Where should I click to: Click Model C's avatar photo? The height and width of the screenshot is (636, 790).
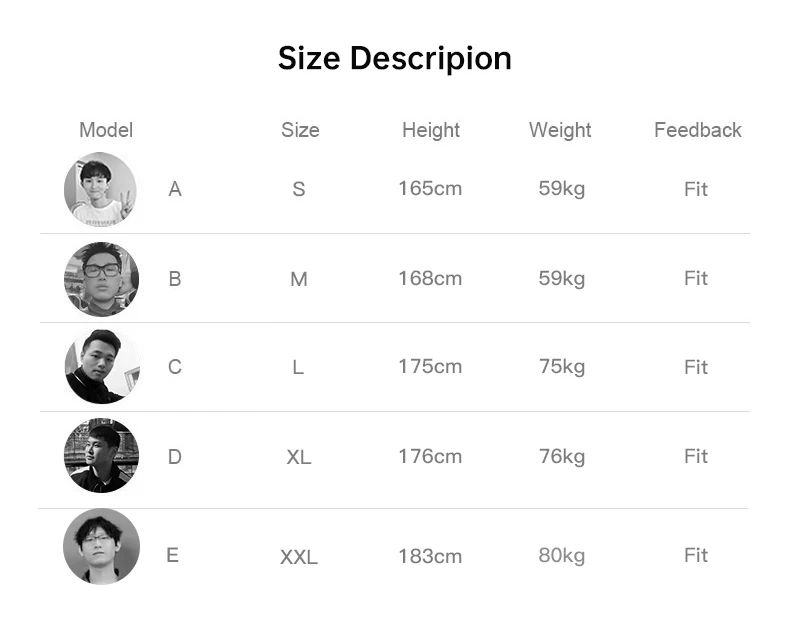coord(101,367)
